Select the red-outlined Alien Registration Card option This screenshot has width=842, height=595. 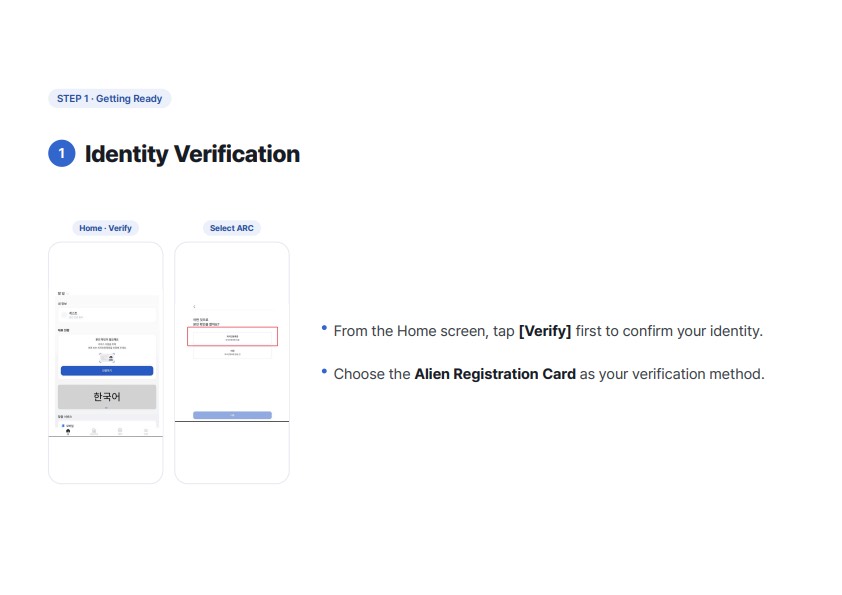point(233,337)
